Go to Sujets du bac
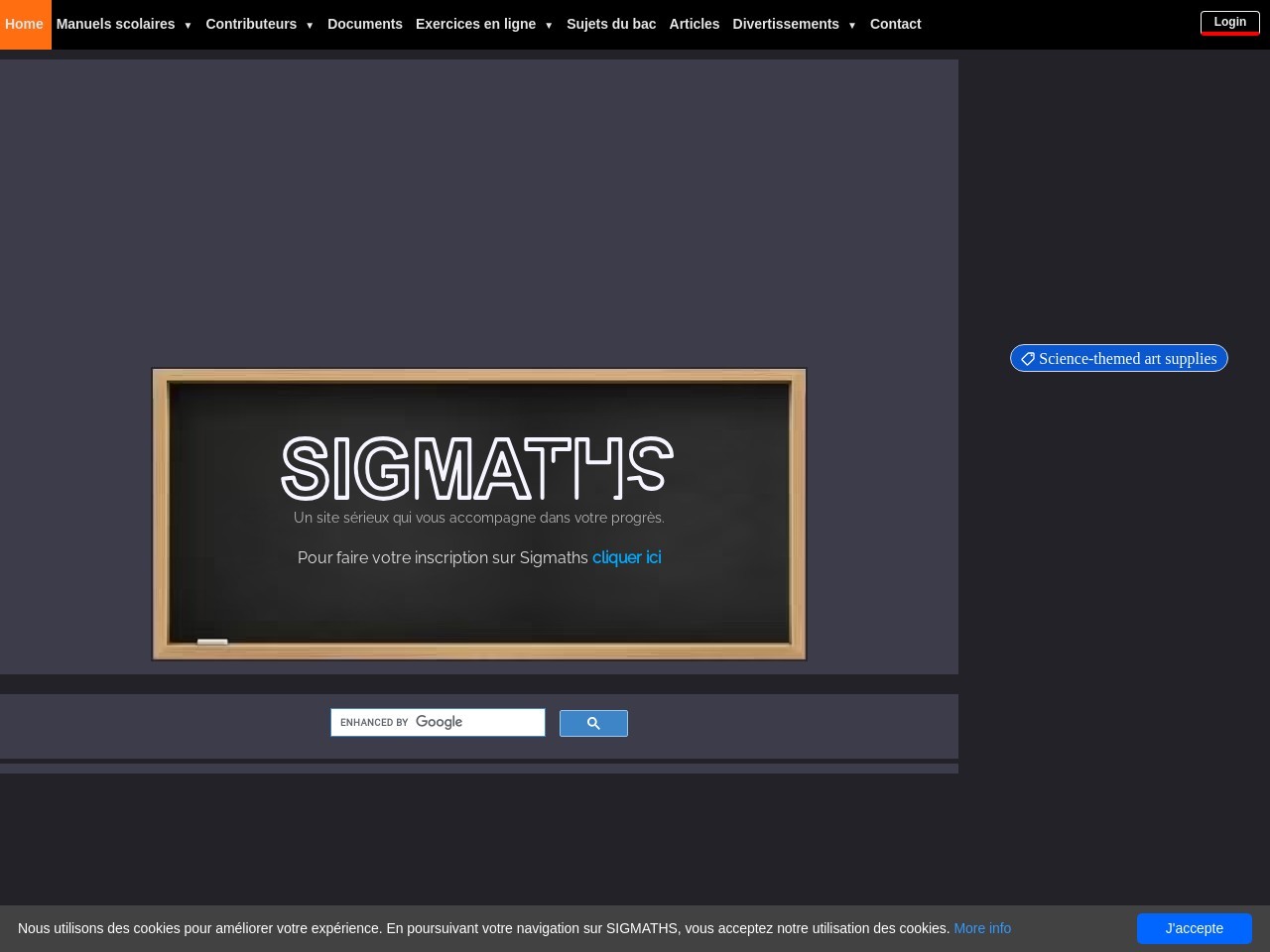This screenshot has height=952, width=1270. [x=611, y=24]
